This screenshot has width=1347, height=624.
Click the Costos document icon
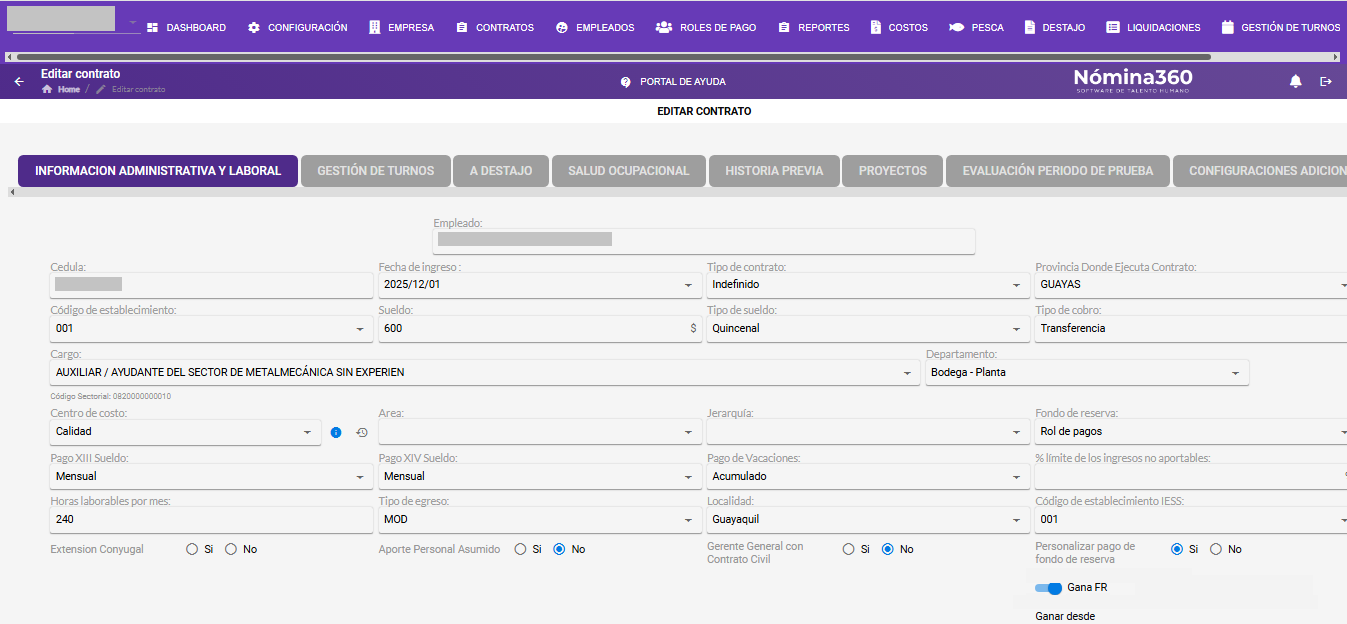coord(876,28)
